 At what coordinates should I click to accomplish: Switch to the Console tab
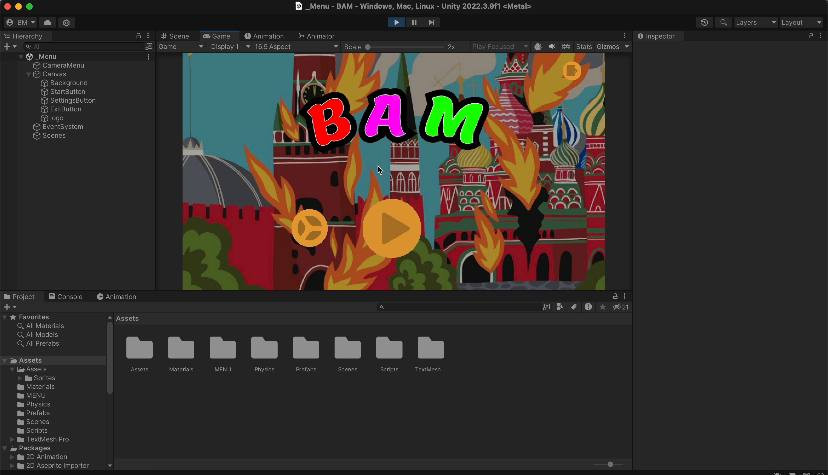[65, 297]
